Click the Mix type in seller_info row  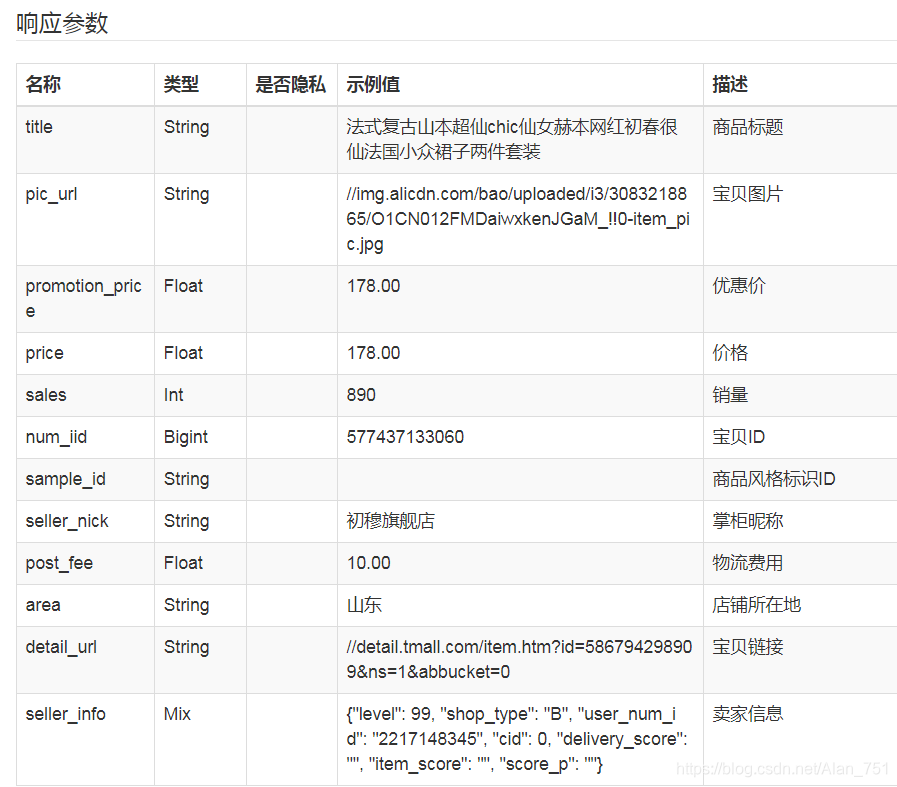(x=177, y=714)
